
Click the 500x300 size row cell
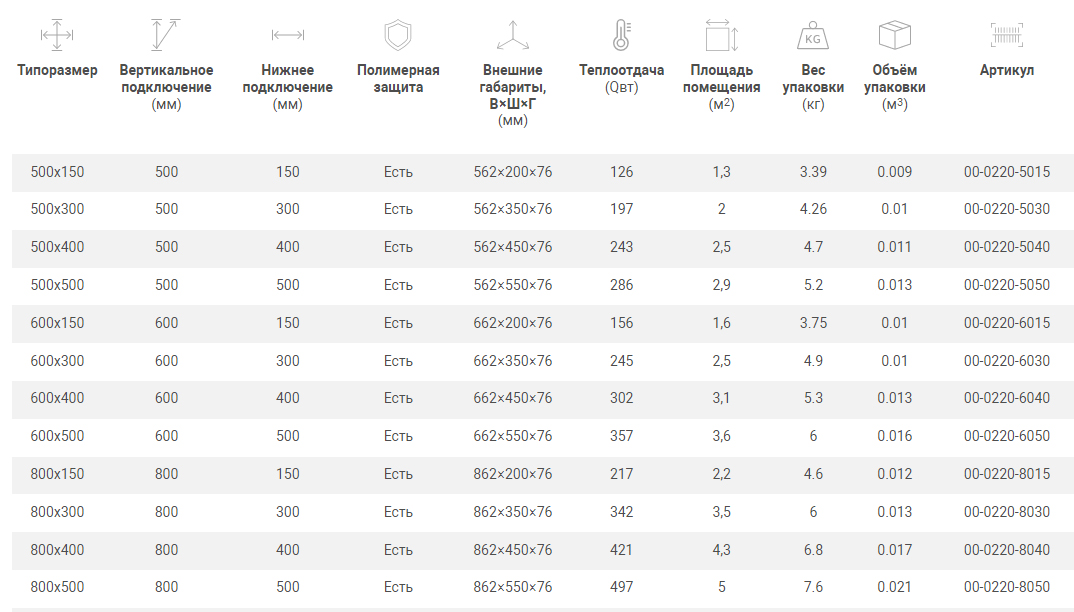57,209
